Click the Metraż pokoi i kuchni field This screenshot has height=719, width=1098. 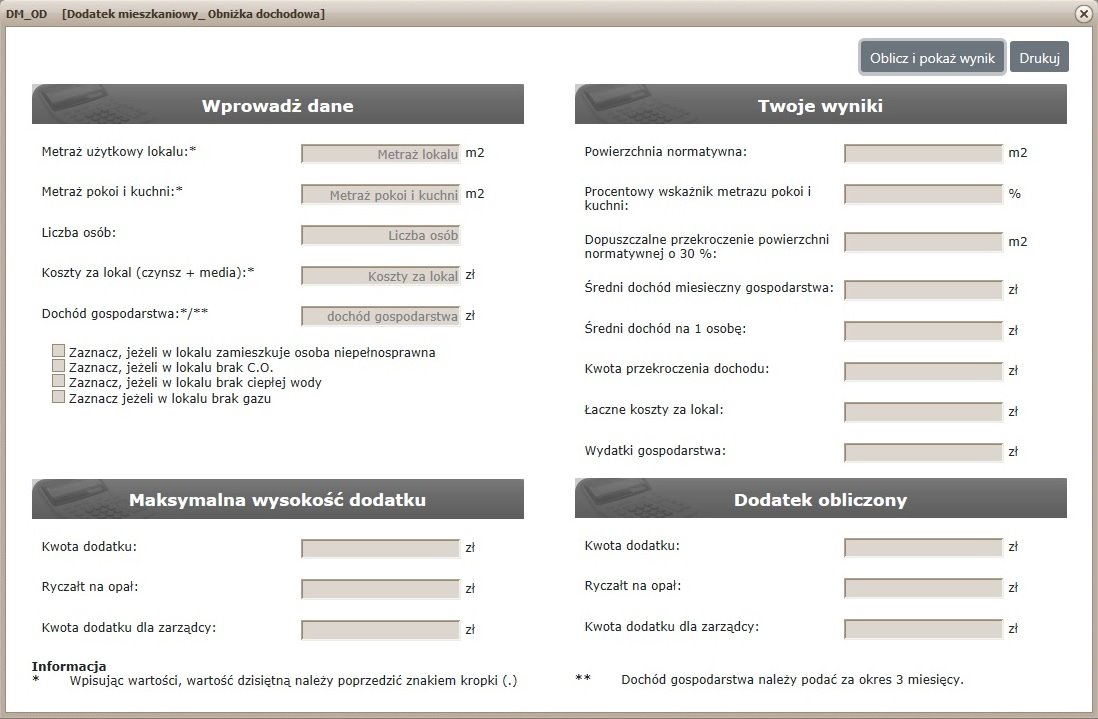[x=380, y=195]
